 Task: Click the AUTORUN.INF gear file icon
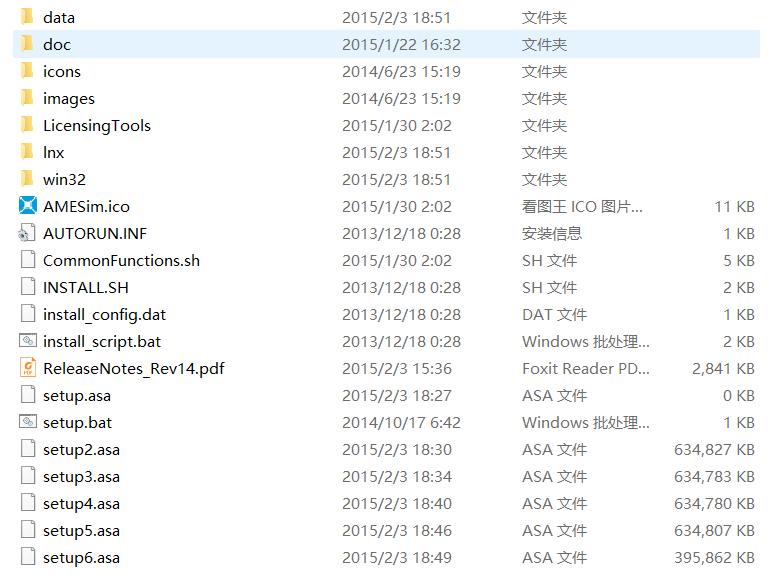pyautogui.click(x=28, y=233)
